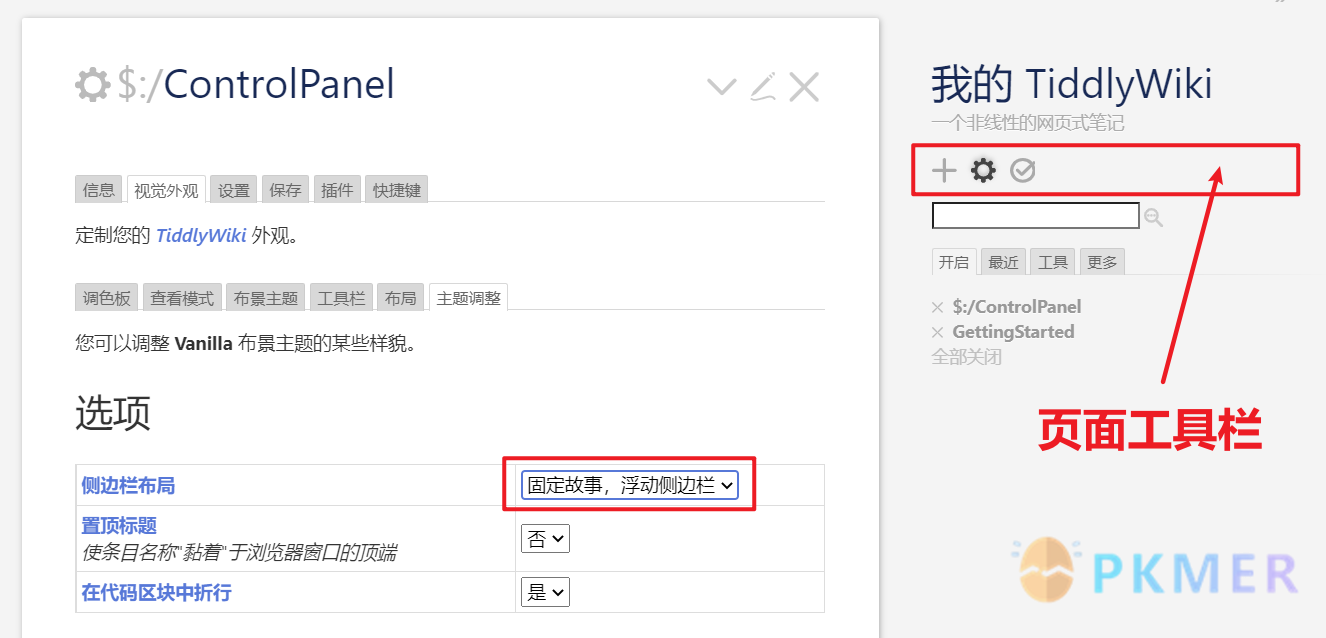Select the 主题调整 sub-tab
This screenshot has height=638, width=1326.
pyautogui.click(x=469, y=297)
